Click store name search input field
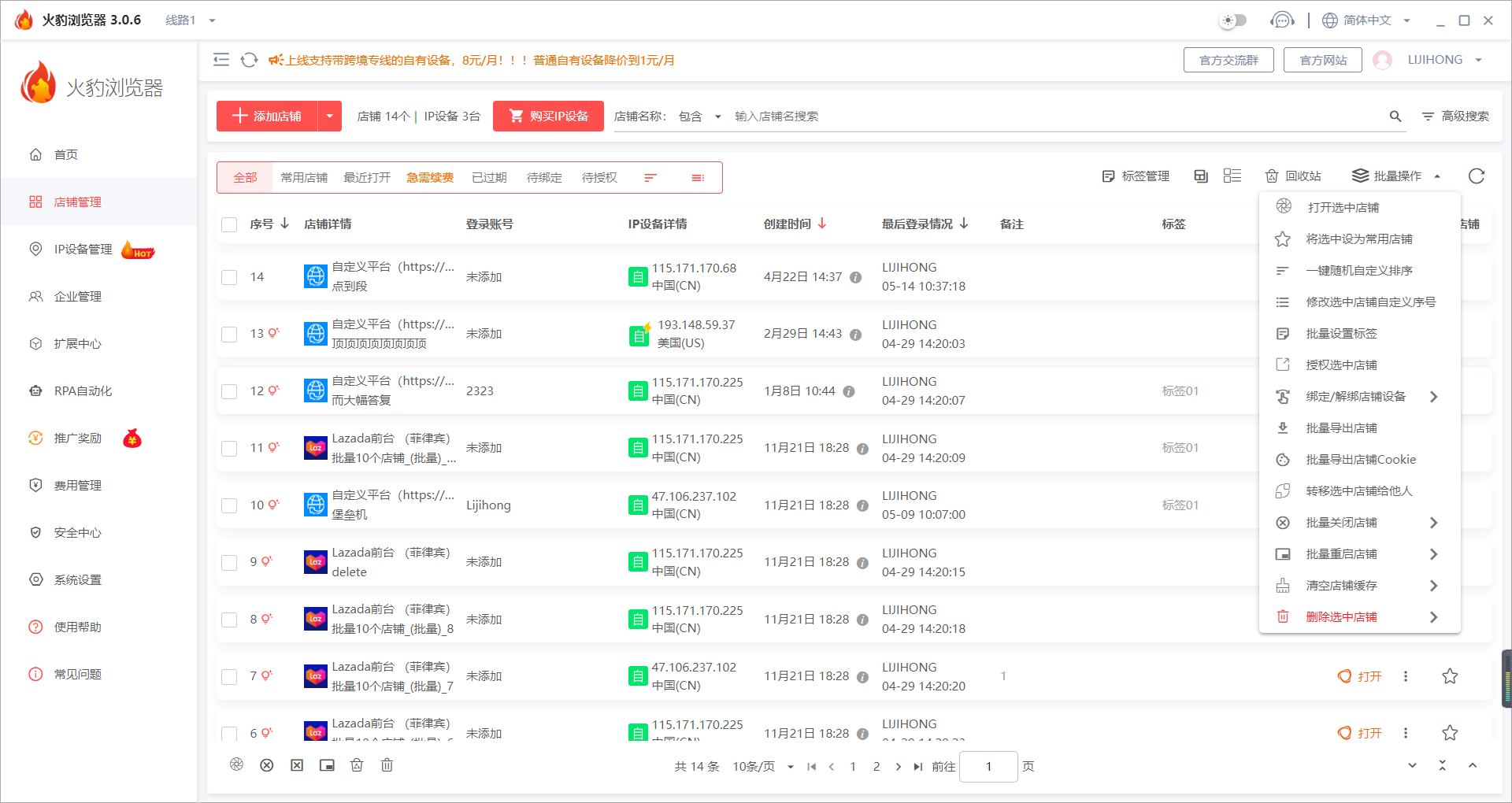The width and height of the screenshot is (1512, 803). click(x=1055, y=117)
